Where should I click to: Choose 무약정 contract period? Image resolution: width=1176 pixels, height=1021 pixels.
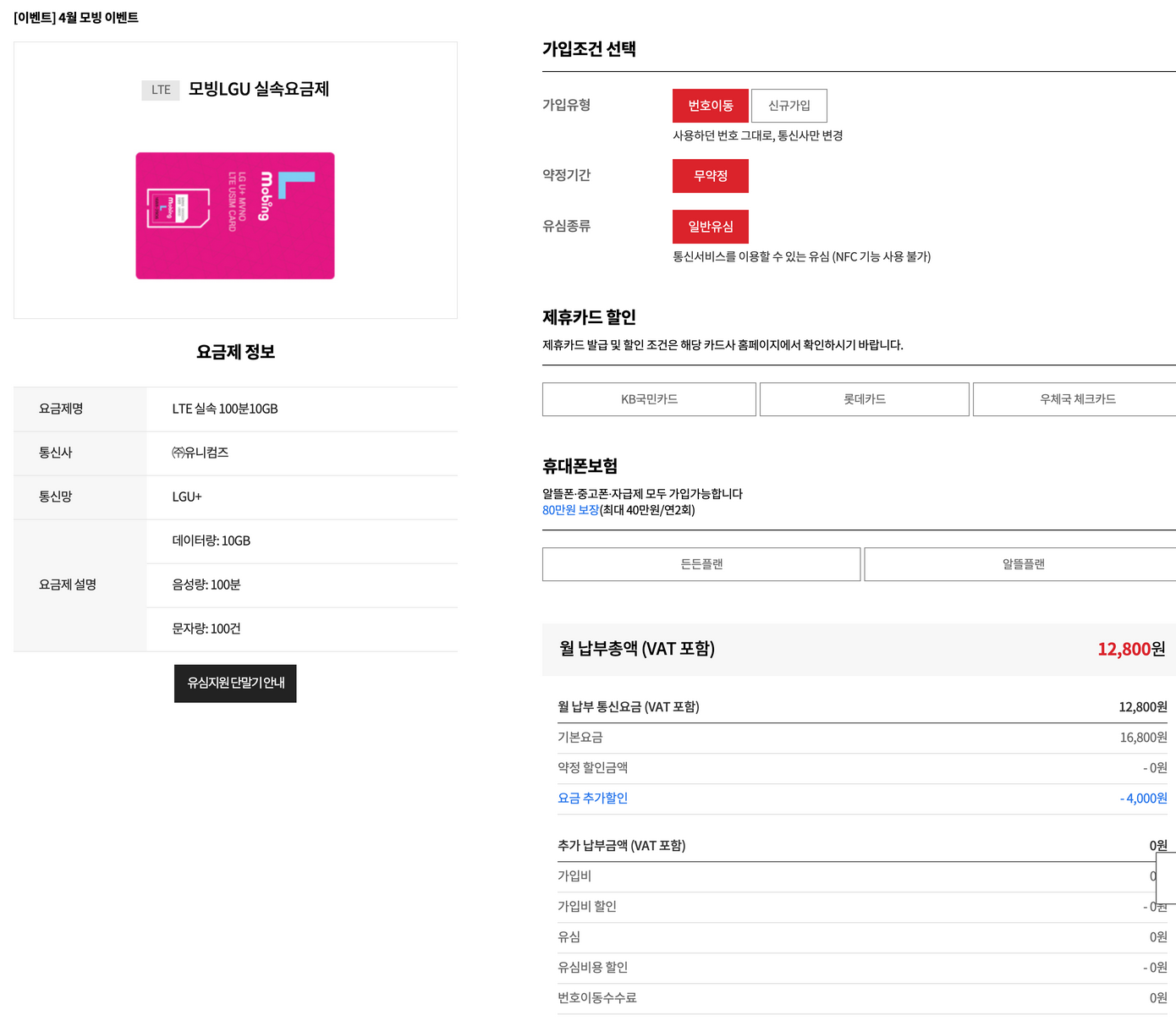[711, 176]
